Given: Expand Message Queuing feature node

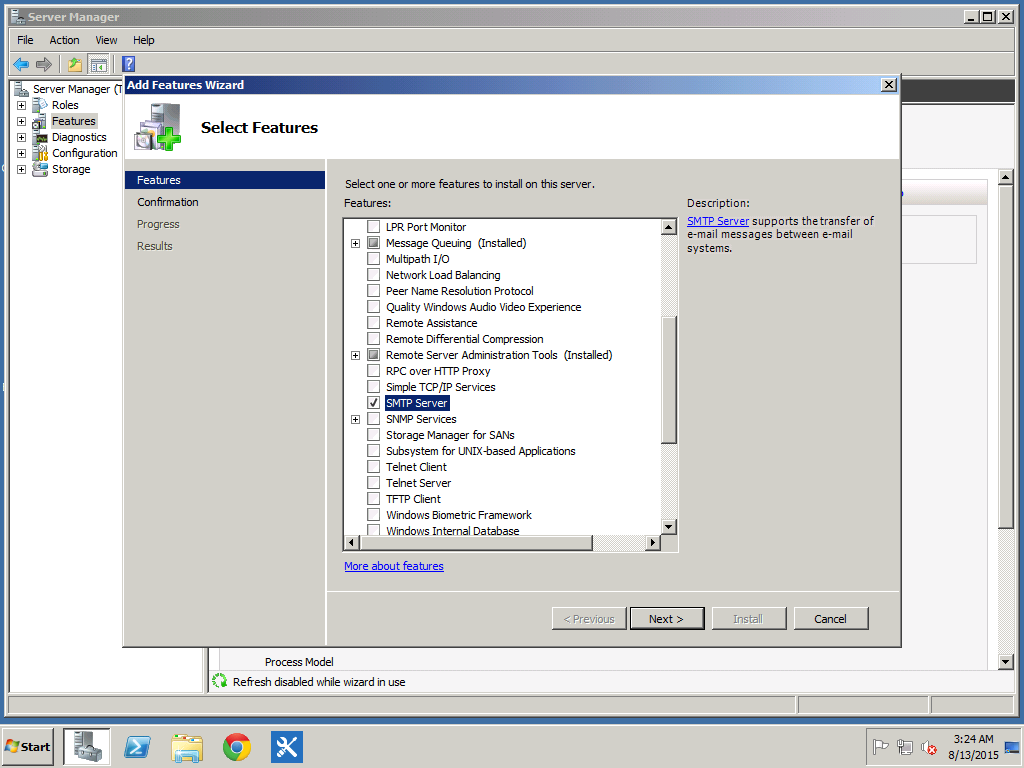Looking at the screenshot, I should click(x=355, y=243).
